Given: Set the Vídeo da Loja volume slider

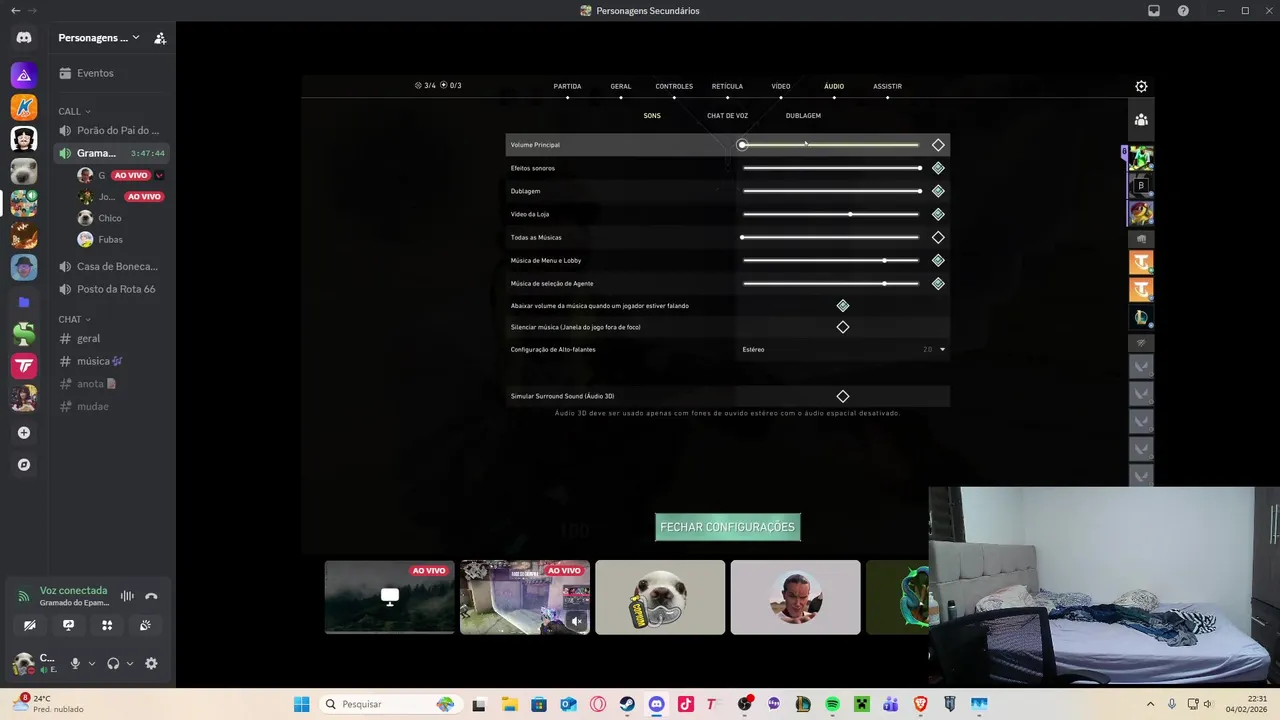Looking at the screenshot, I should coord(830,214).
